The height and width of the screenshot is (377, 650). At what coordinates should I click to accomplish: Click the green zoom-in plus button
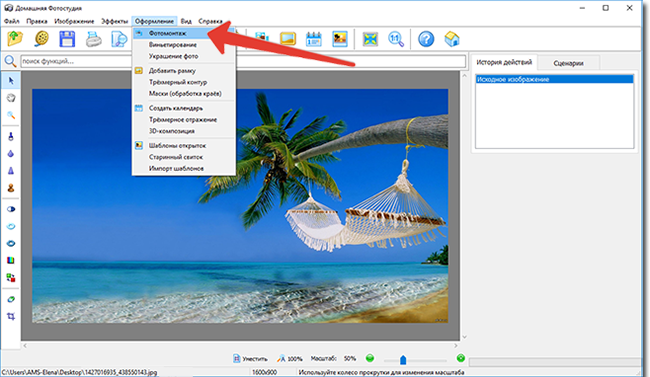coord(461,358)
